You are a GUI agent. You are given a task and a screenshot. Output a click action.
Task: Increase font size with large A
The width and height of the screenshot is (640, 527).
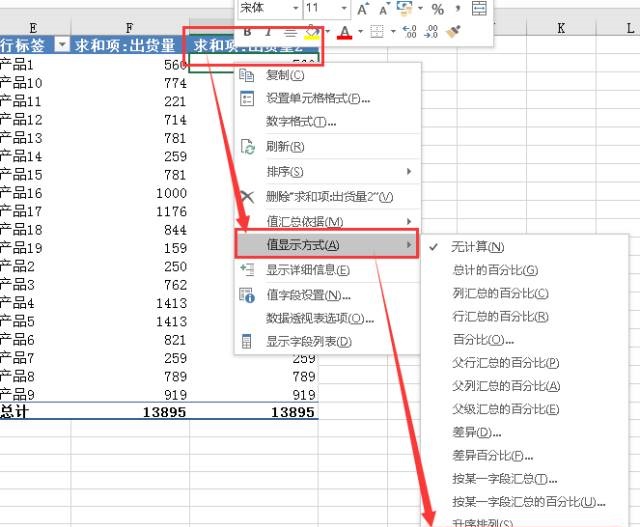(362, 9)
